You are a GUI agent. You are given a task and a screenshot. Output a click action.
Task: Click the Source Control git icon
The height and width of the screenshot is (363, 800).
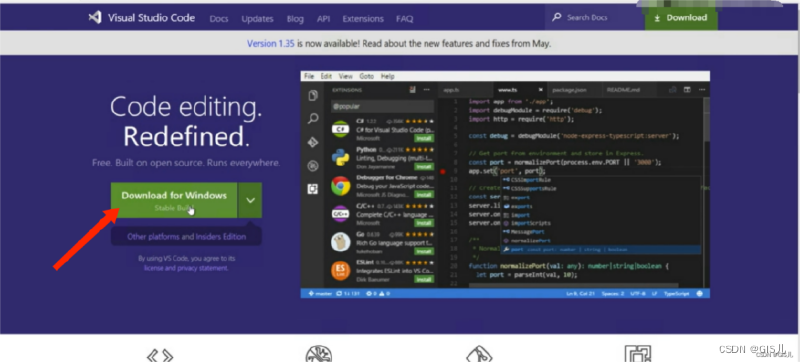coord(313,142)
